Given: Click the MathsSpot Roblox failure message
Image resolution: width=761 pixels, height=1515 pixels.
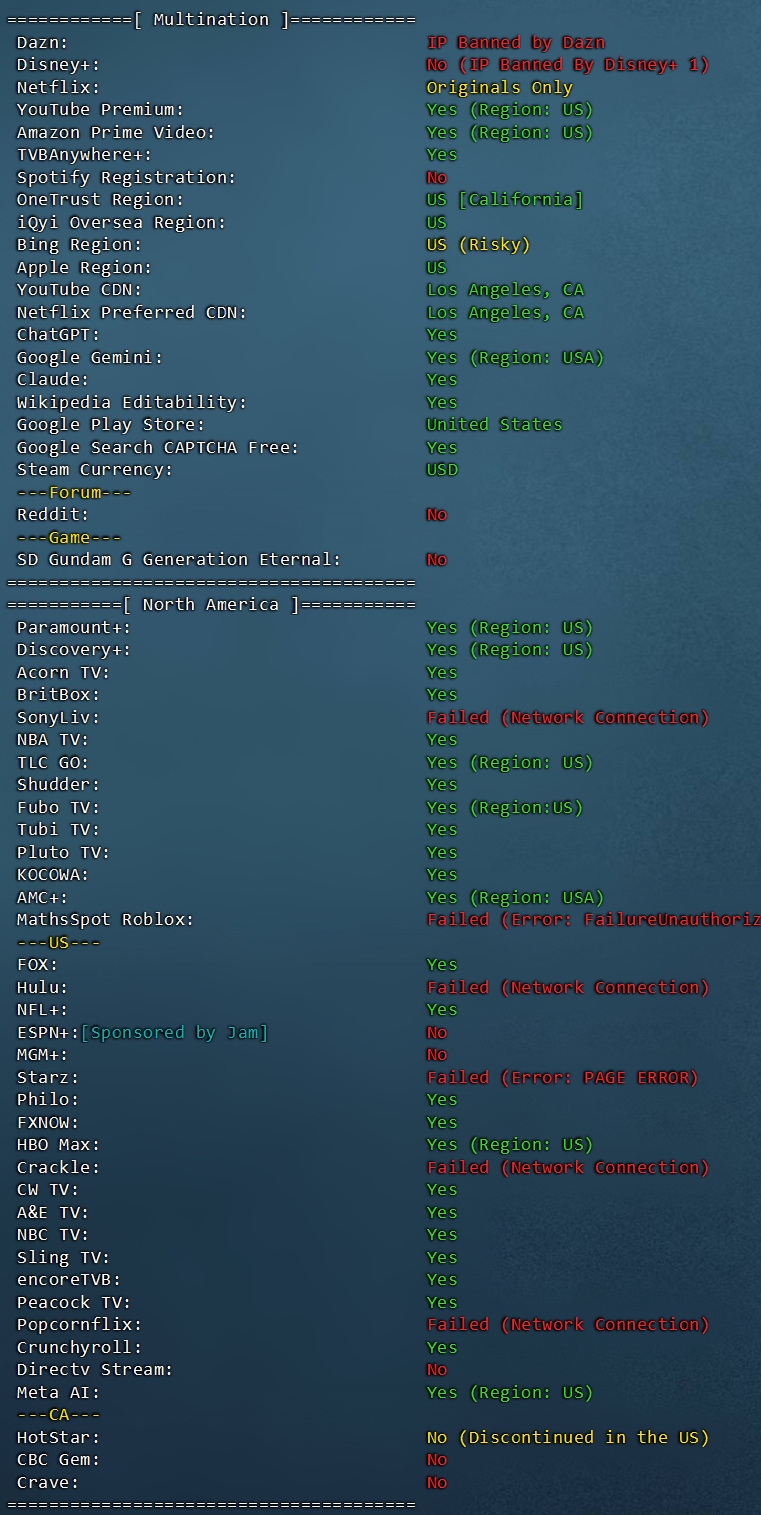Looking at the screenshot, I should click(592, 920).
